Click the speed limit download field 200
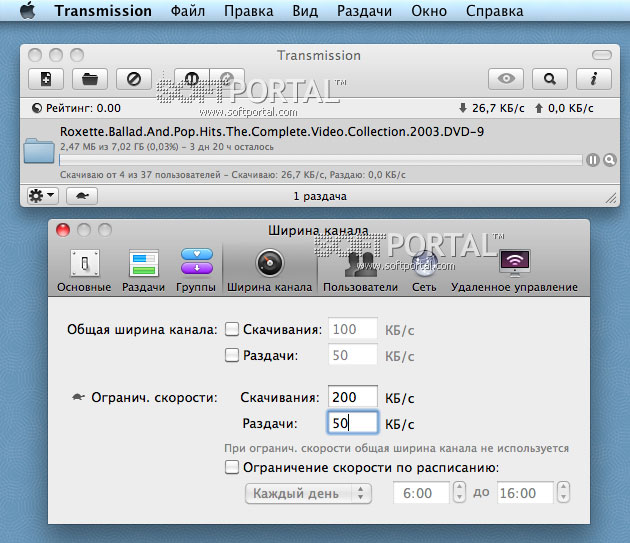The height and width of the screenshot is (543, 630). [353, 397]
